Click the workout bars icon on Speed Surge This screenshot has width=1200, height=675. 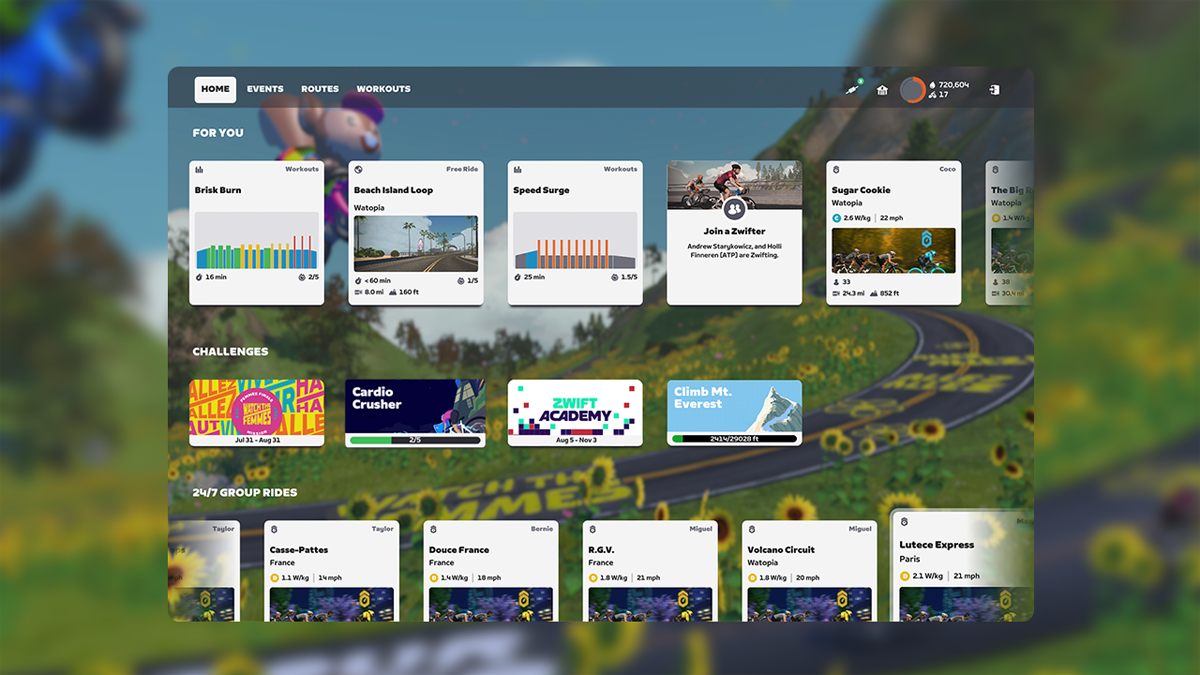(518, 170)
